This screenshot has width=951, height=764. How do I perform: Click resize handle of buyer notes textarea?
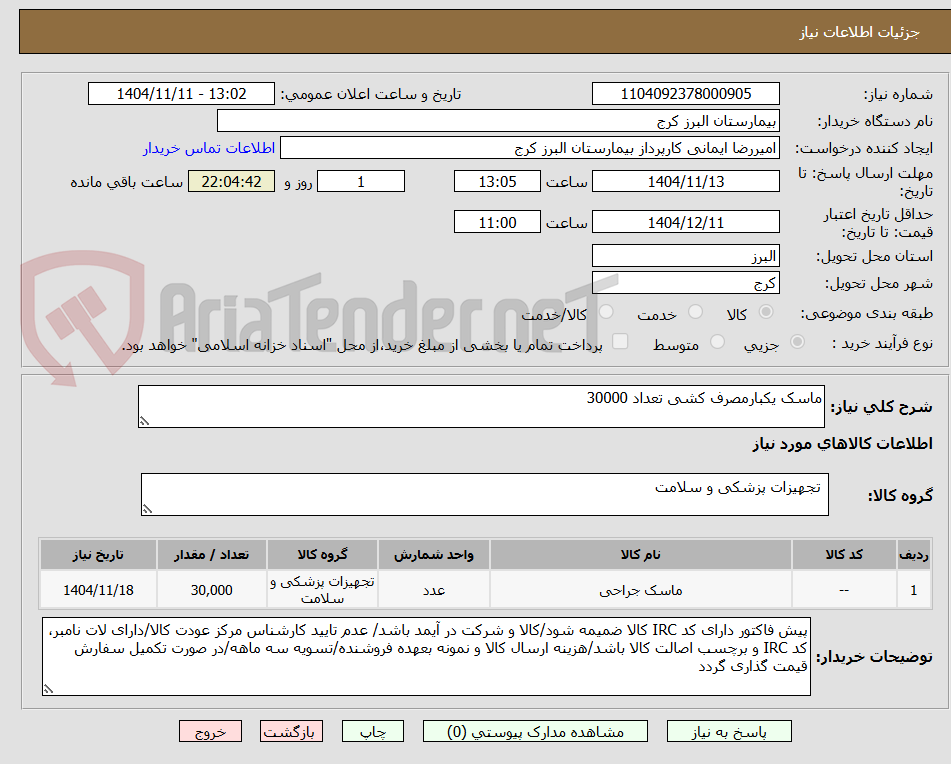(x=49, y=689)
